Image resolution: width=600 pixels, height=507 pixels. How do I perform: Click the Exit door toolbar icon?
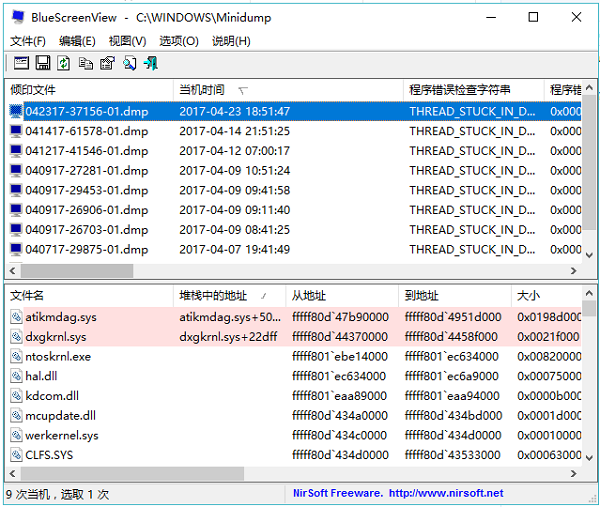coord(151,63)
